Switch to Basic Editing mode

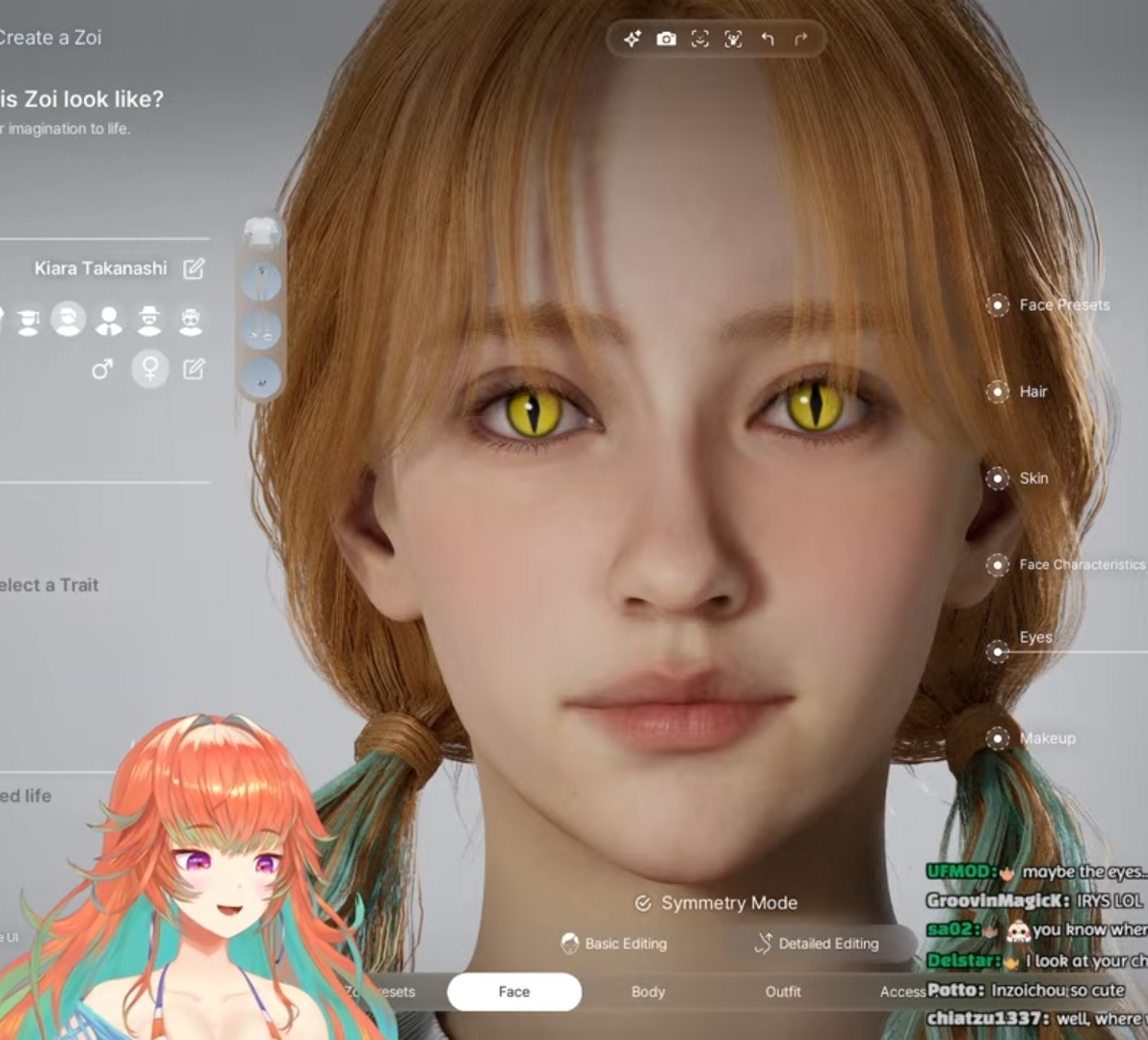point(614,944)
